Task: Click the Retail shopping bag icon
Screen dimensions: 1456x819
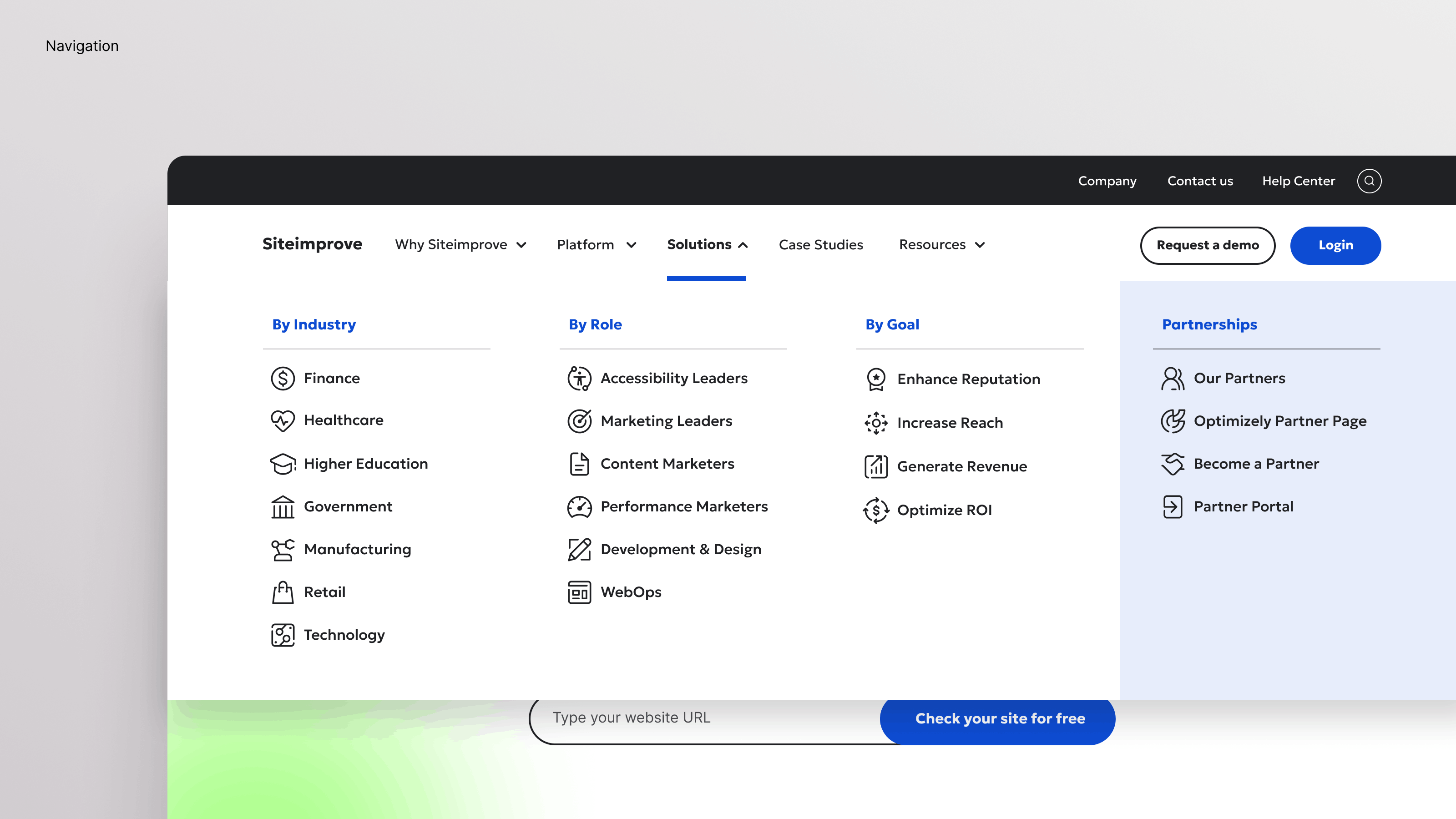Action: tap(283, 592)
